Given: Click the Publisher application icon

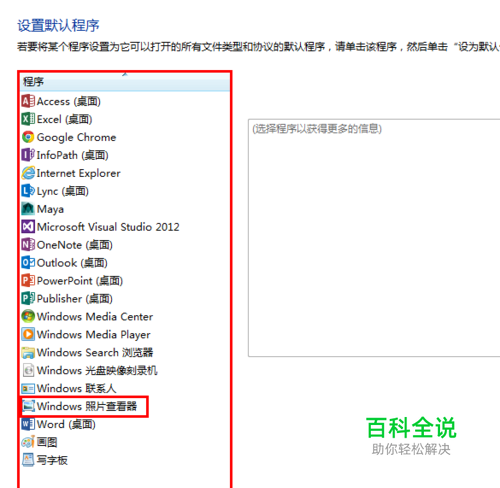Looking at the screenshot, I should pos(28,299).
